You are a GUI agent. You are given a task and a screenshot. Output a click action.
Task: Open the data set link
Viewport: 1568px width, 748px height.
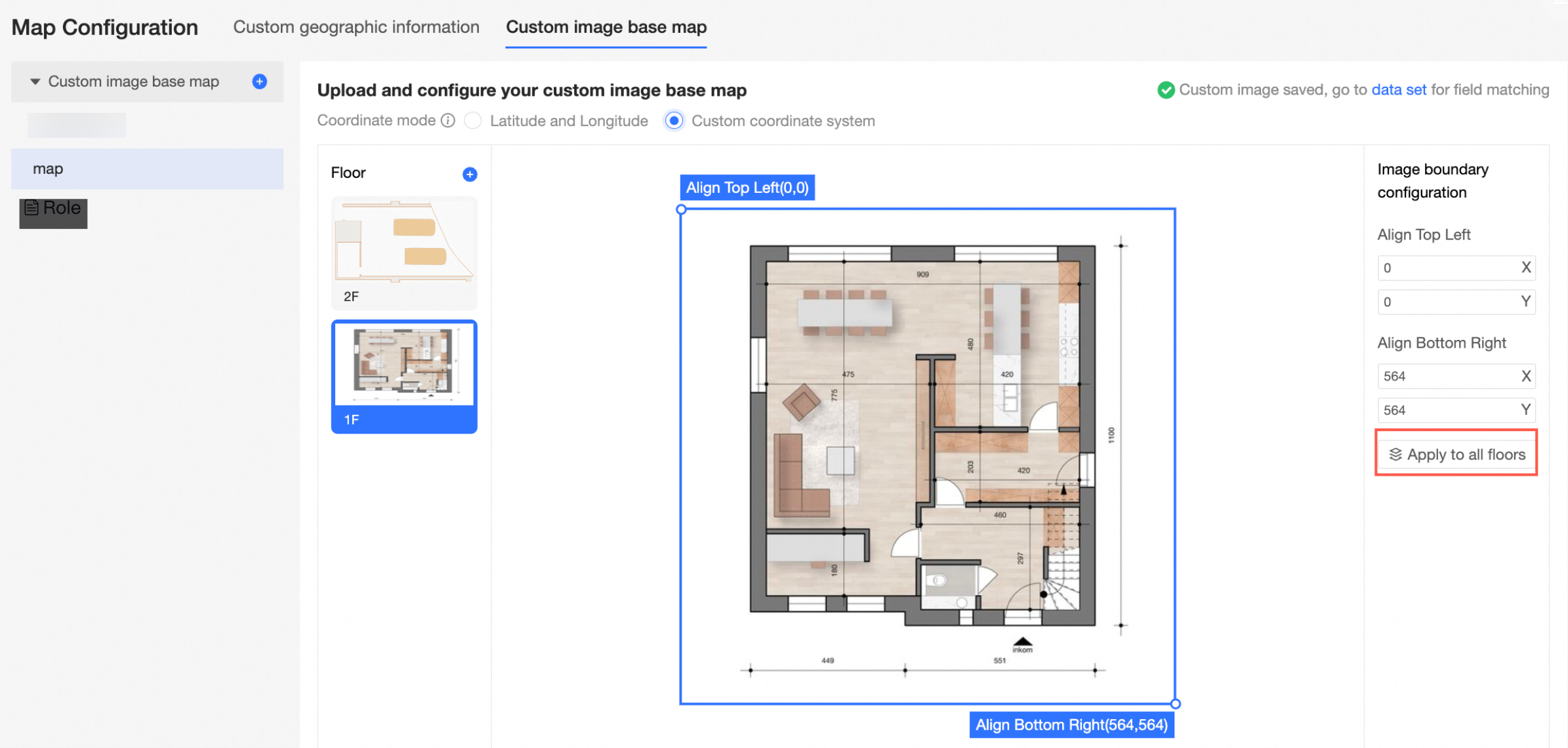(1398, 90)
